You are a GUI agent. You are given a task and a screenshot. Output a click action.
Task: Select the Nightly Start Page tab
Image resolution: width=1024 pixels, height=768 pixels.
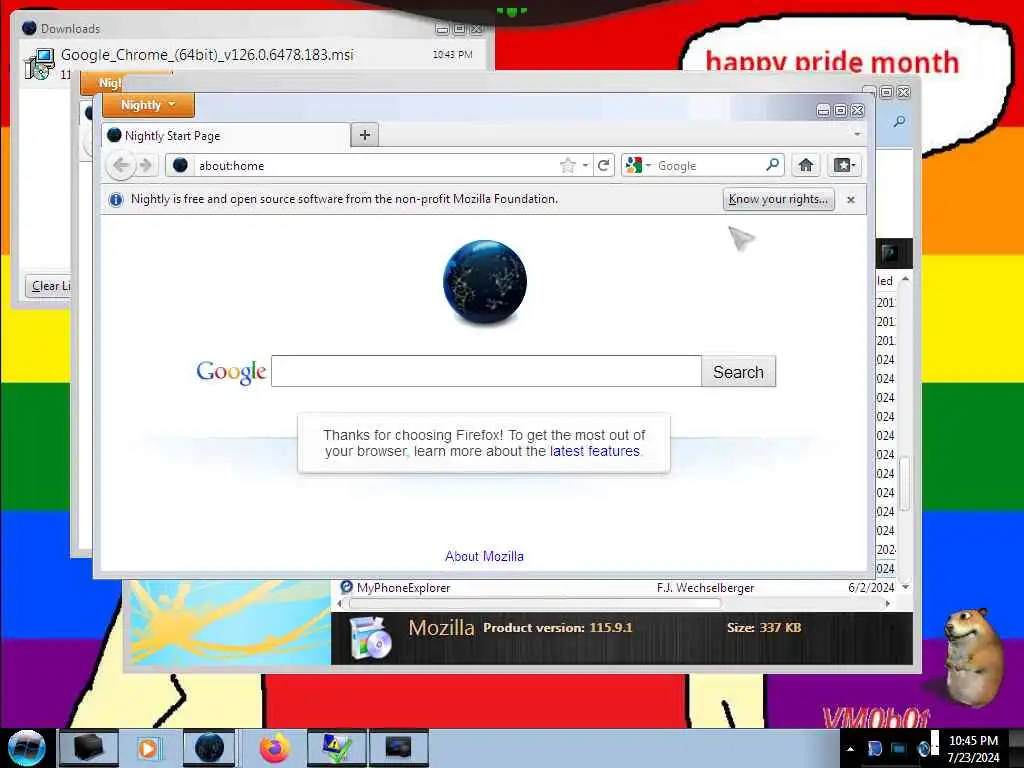(x=226, y=136)
